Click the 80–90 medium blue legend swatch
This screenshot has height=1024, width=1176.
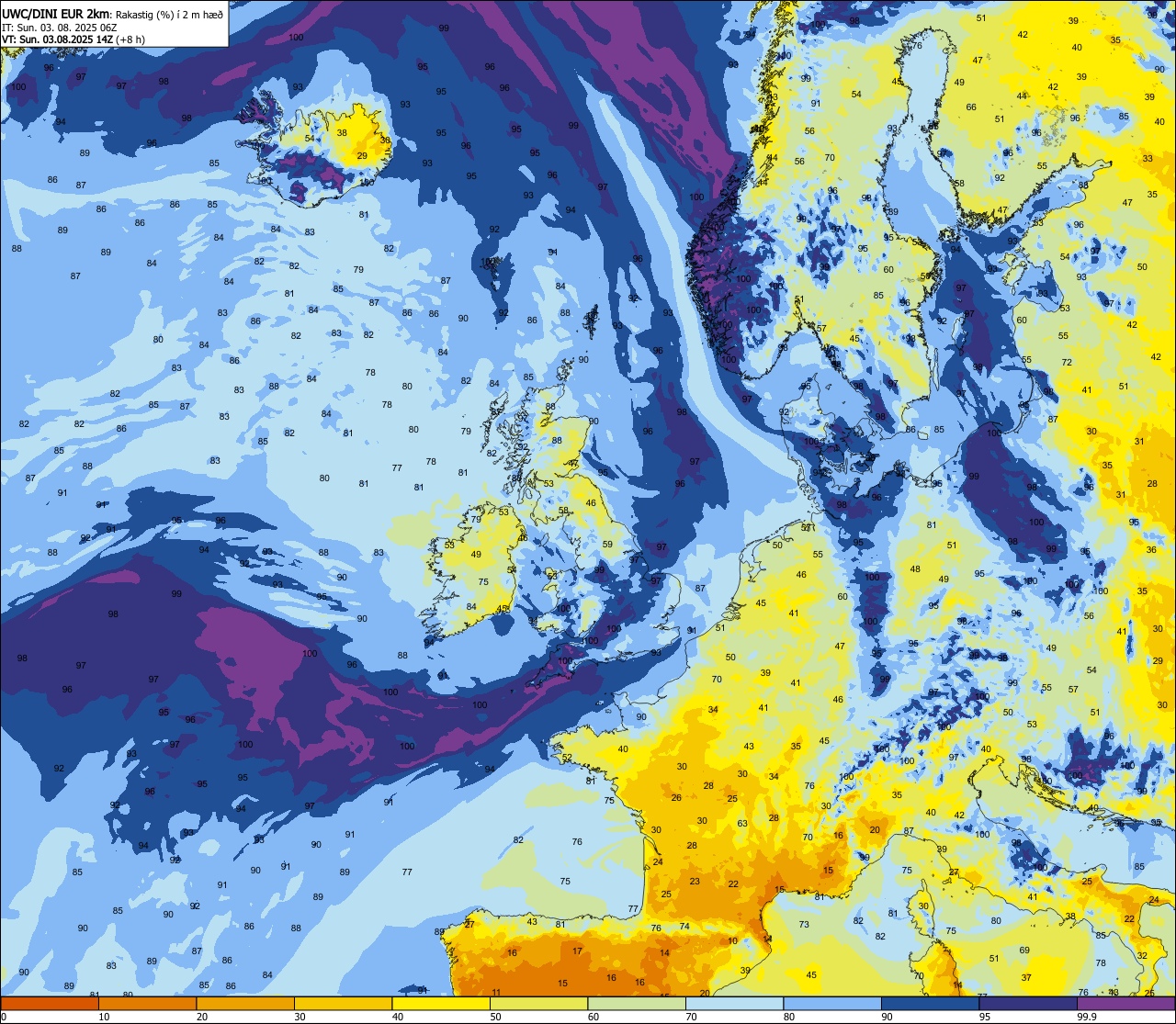coord(832,1003)
